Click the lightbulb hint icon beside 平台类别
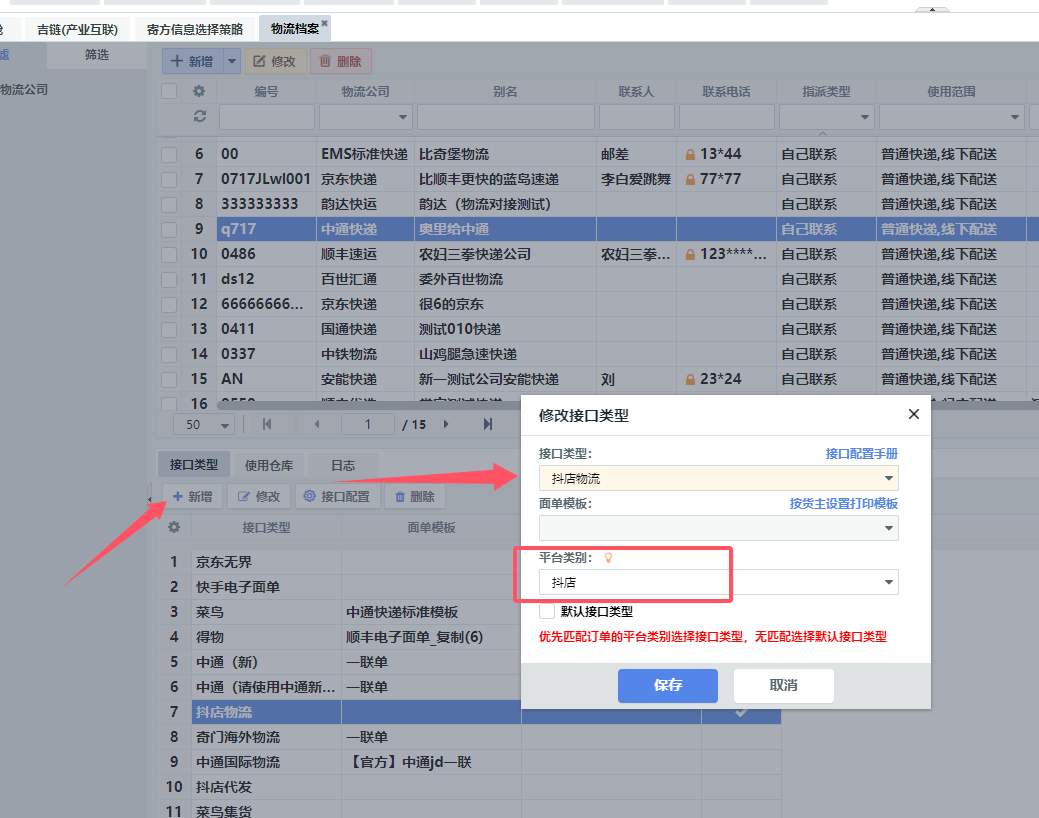Screen dimensions: 1039x818 click(x=608, y=558)
